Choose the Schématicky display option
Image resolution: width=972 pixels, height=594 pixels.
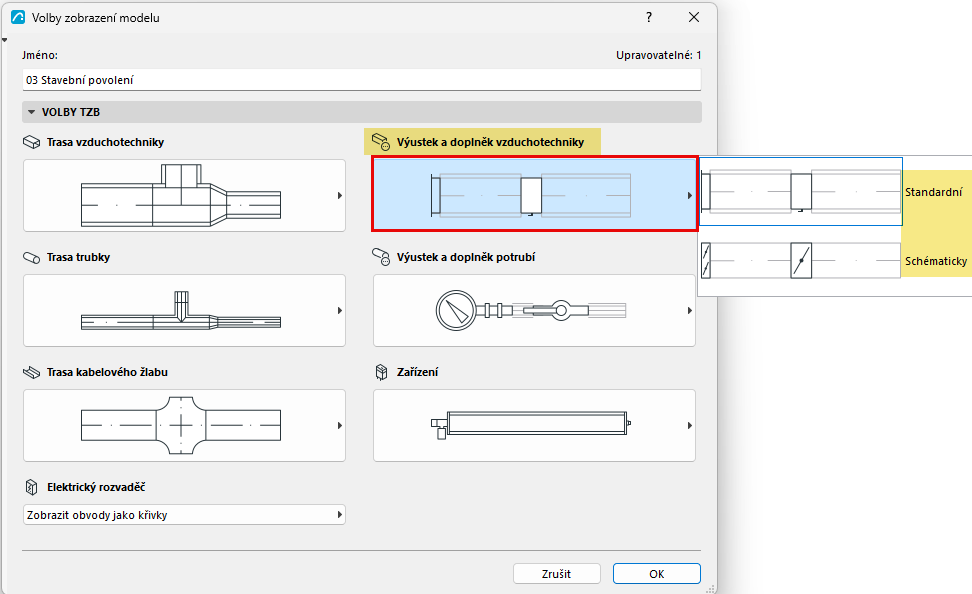pyautogui.click(x=835, y=260)
